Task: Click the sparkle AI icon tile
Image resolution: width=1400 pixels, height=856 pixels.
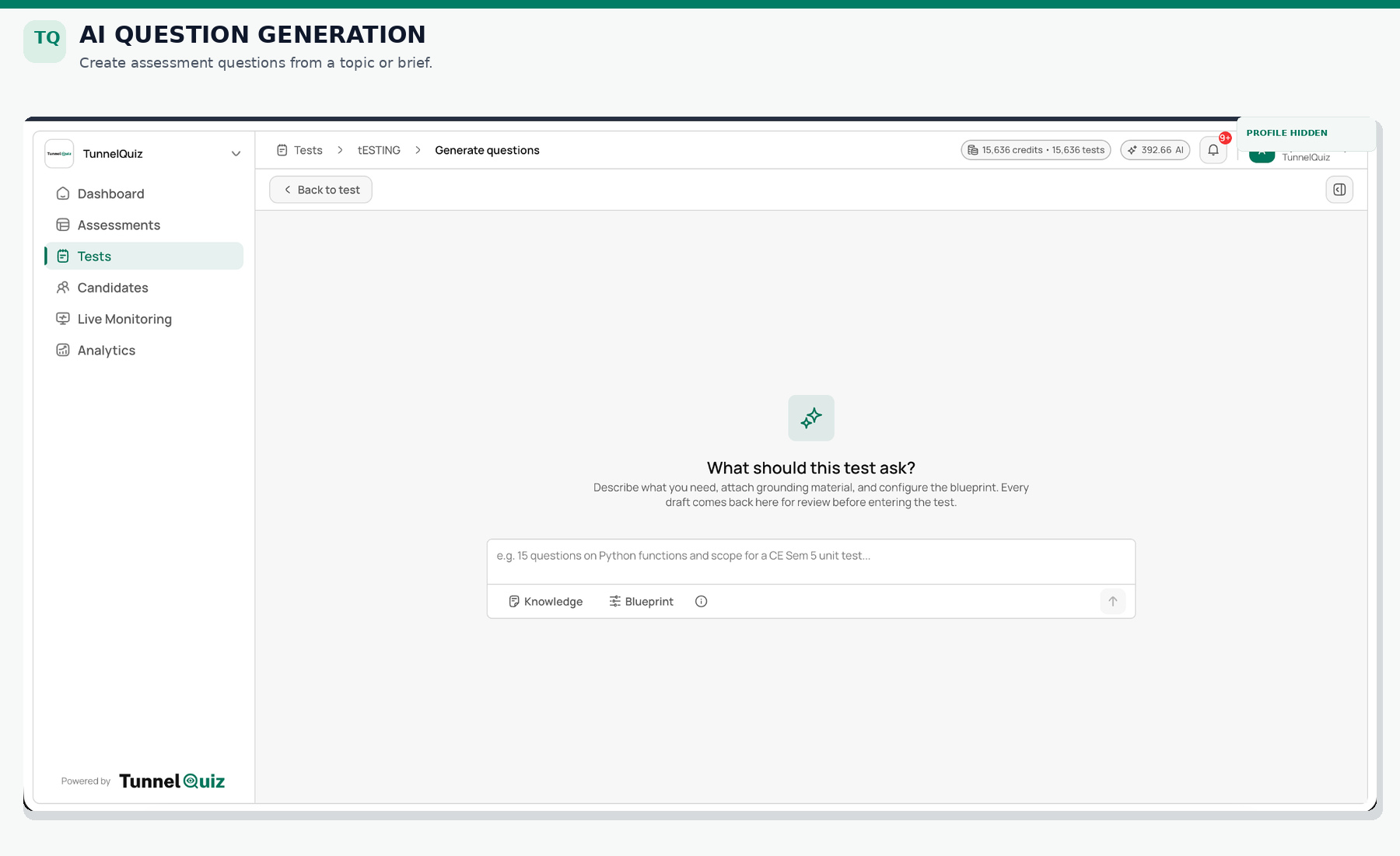Action: click(811, 418)
